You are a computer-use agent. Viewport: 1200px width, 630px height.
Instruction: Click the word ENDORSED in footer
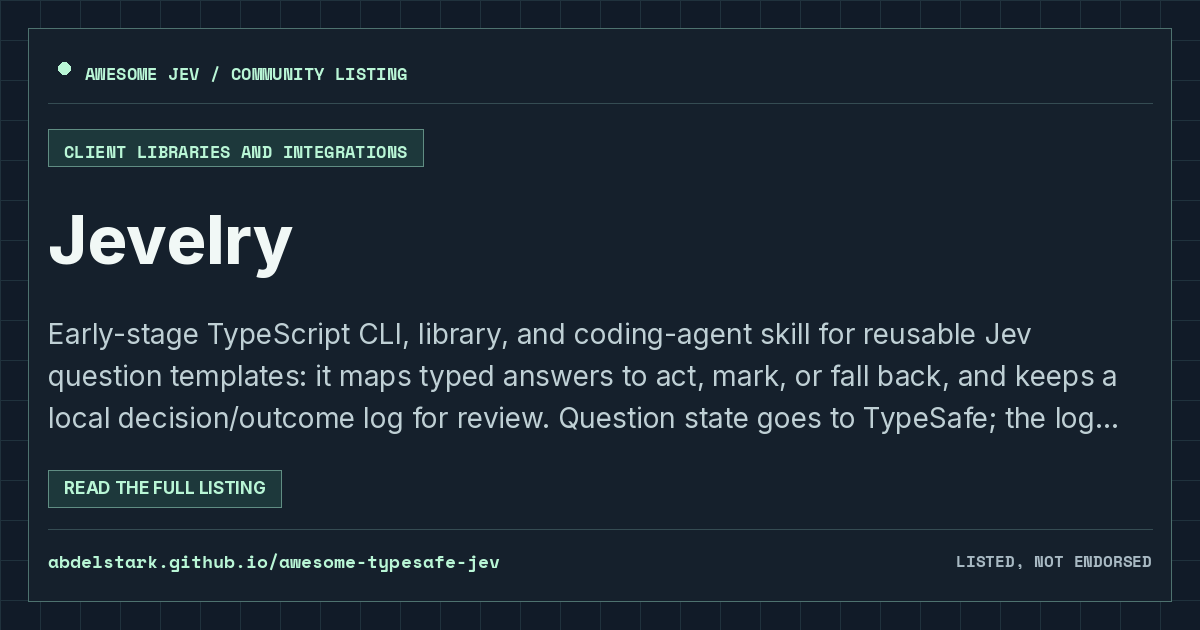[x=1113, y=562]
